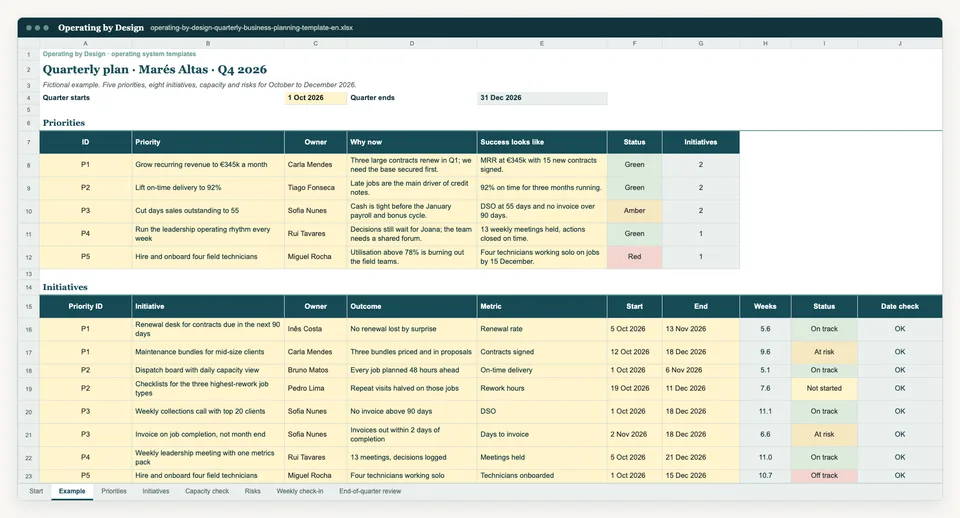
Task: Click the Green status cell for P1
Action: pyautogui.click(x=634, y=165)
